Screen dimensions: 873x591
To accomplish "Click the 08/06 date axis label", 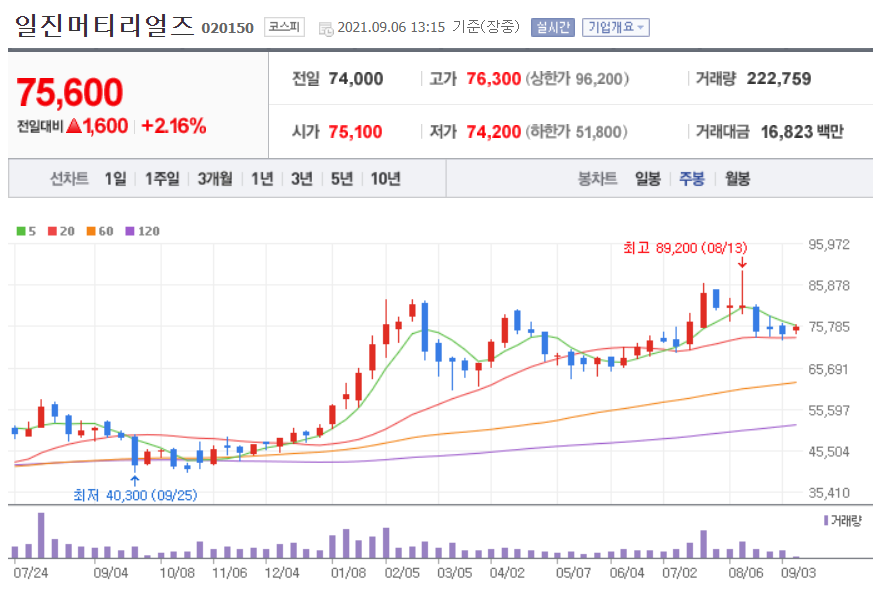I will click(746, 573).
